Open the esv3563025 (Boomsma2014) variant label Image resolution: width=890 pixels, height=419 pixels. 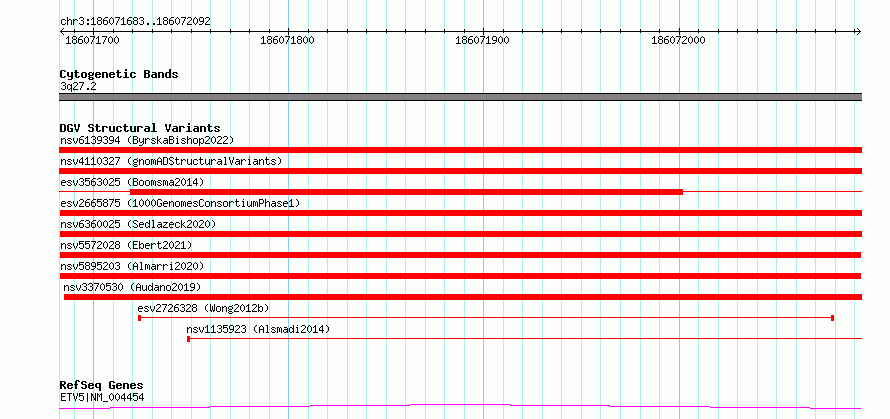click(x=132, y=182)
